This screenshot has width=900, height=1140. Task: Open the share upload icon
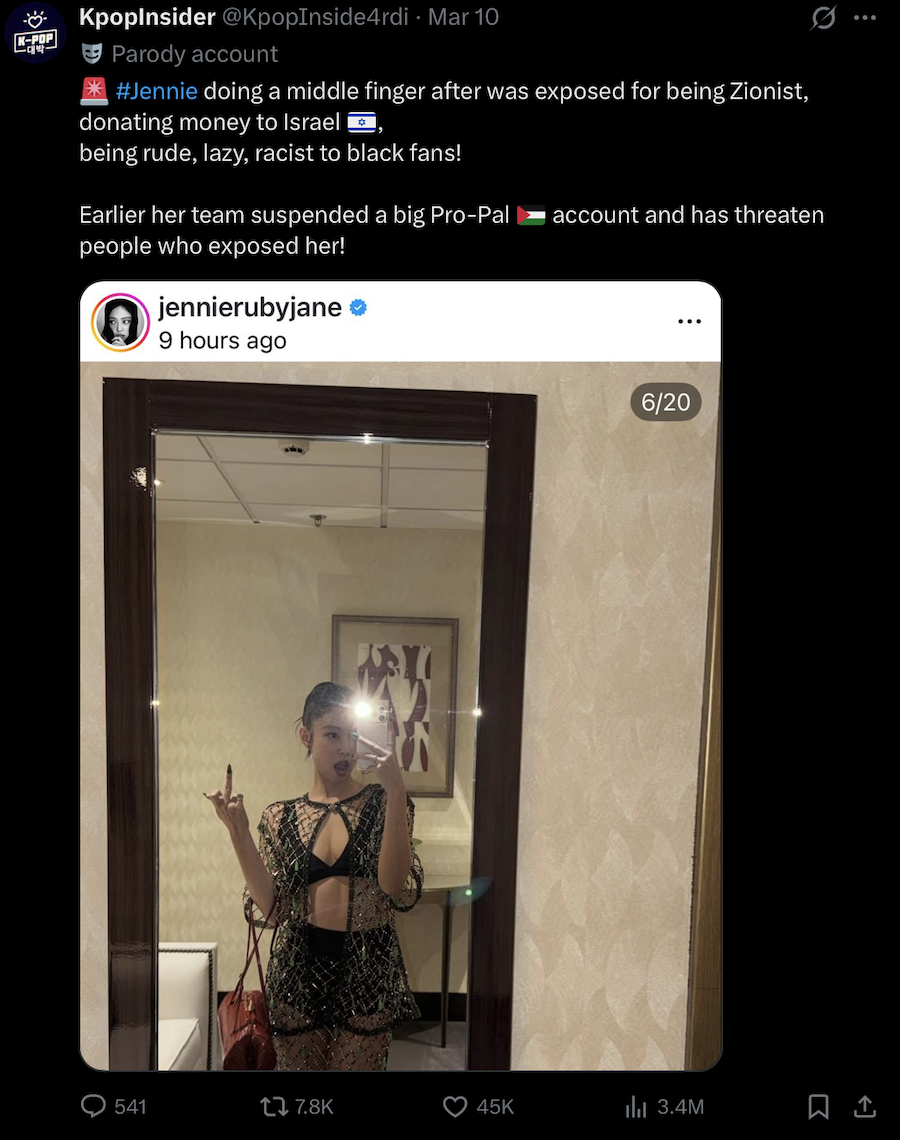point(864,1106)
